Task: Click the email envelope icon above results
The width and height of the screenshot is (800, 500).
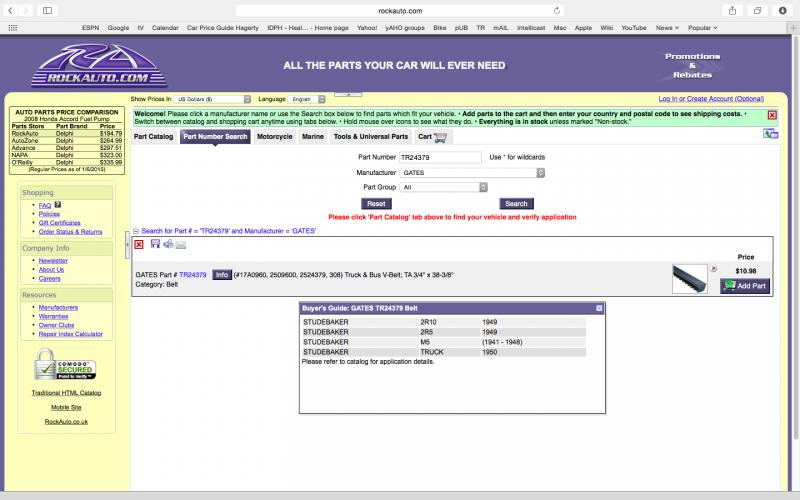Action: point(181,244)
